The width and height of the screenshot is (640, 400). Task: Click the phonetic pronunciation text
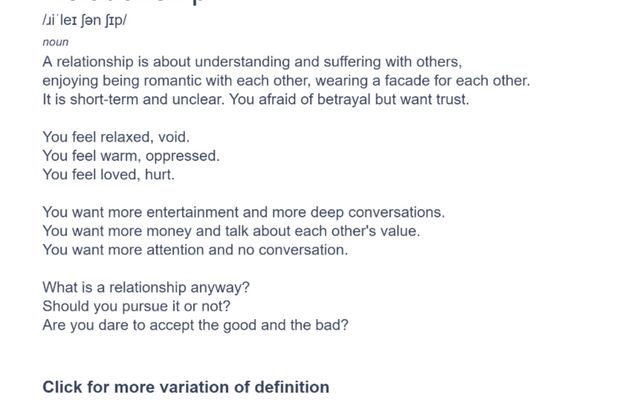pyautogui.click(x=84, y=20)
